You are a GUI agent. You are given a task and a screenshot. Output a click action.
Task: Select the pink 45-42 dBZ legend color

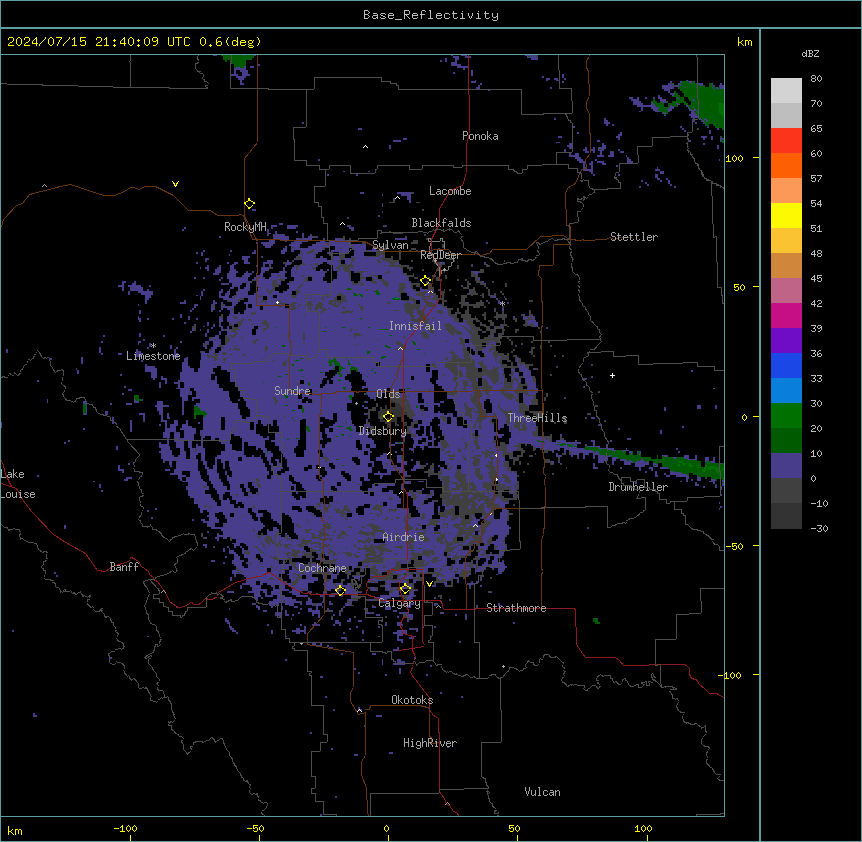(786, 290)
